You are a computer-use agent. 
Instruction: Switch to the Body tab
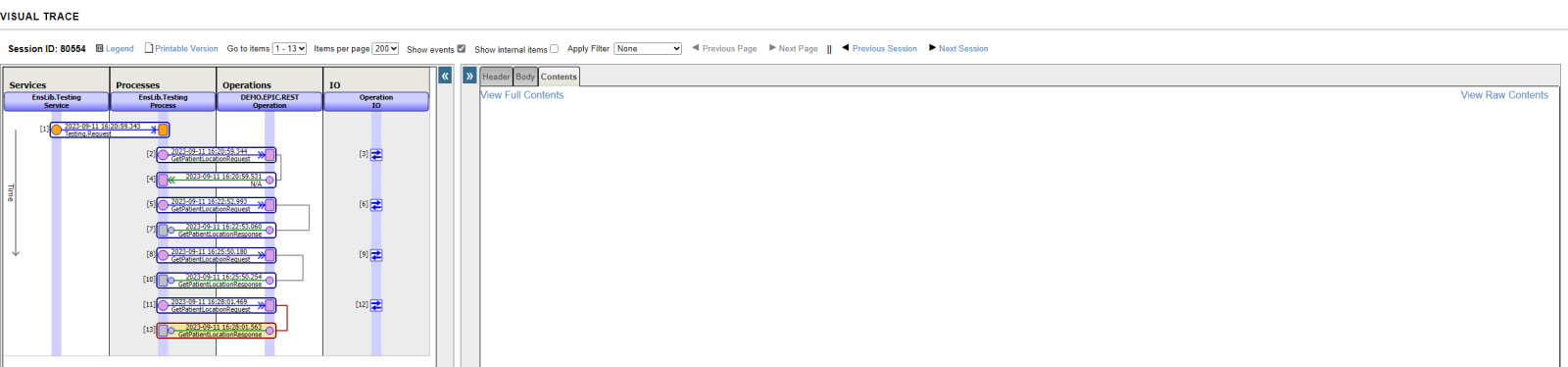[525, 77]
